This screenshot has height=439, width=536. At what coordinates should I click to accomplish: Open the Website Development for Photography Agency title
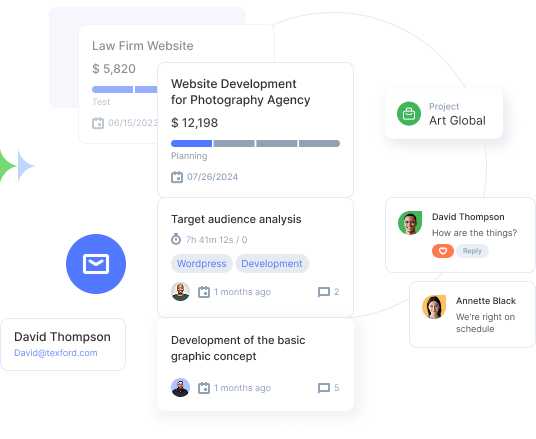point(240,92)
